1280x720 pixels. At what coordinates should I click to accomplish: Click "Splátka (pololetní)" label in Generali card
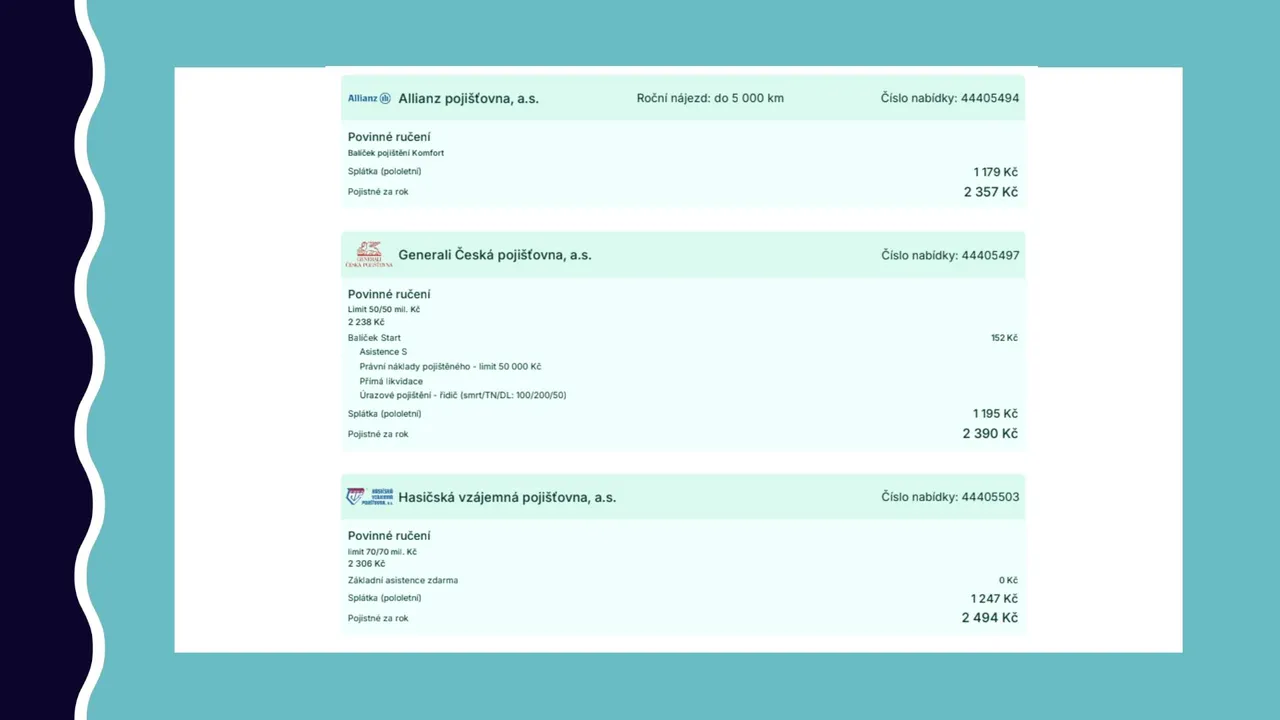(x=384, y=413)
